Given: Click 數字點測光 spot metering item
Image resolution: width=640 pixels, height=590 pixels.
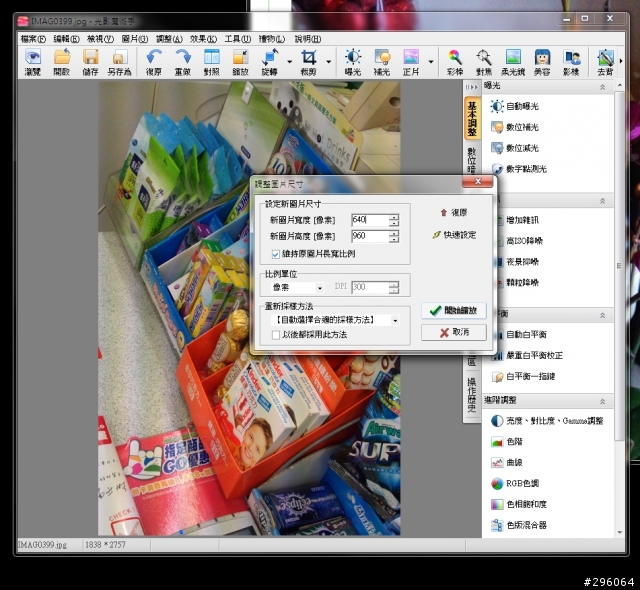Looking at the screenshot, I should pyautogui.click(x=519, y=169).
